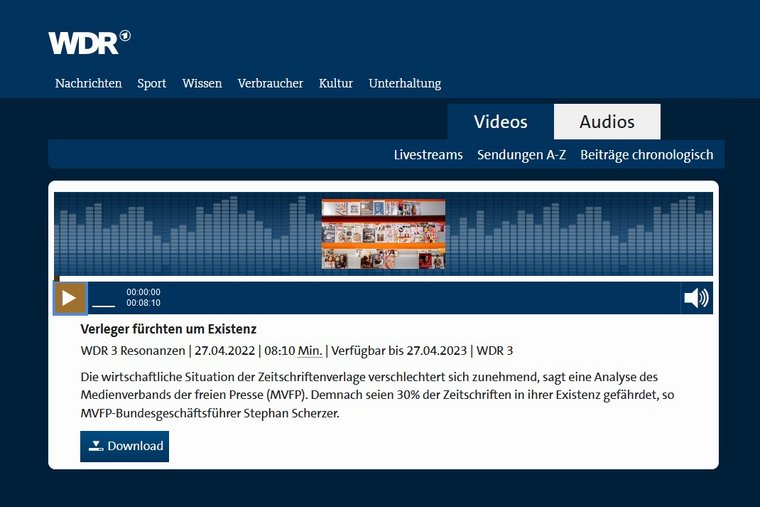Open the Sendungen A-Z list

[x=521, y=154]
